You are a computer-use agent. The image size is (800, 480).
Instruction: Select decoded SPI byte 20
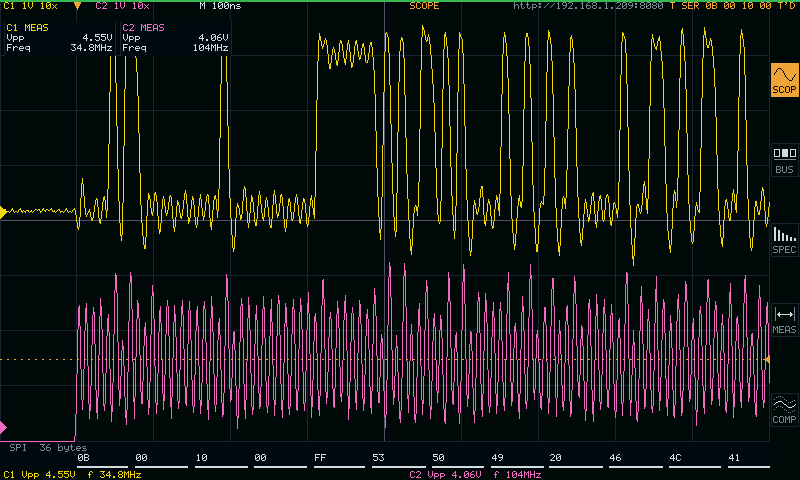556,458
